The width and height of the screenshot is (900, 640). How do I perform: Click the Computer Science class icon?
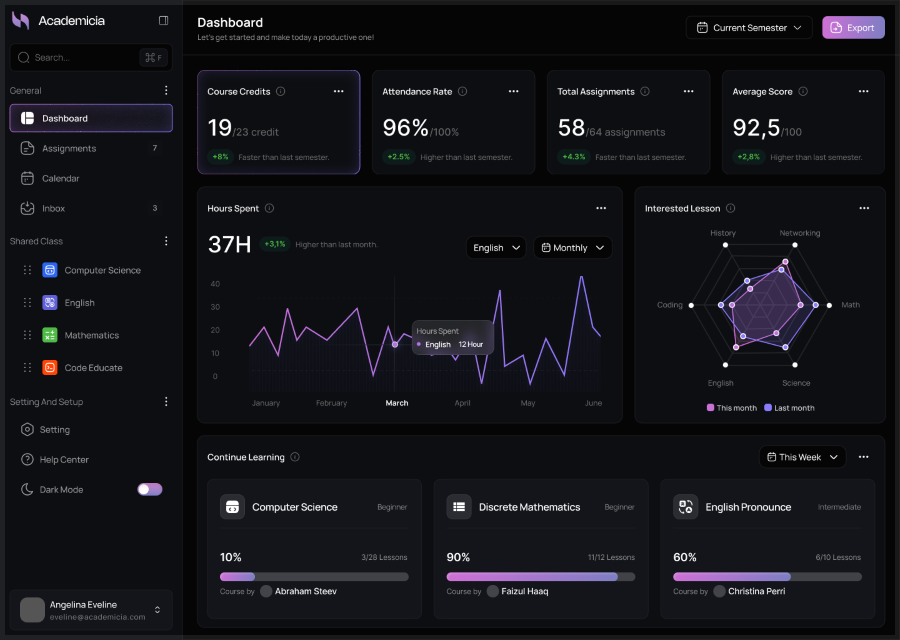pyautogui.click(x=50, y=270)
